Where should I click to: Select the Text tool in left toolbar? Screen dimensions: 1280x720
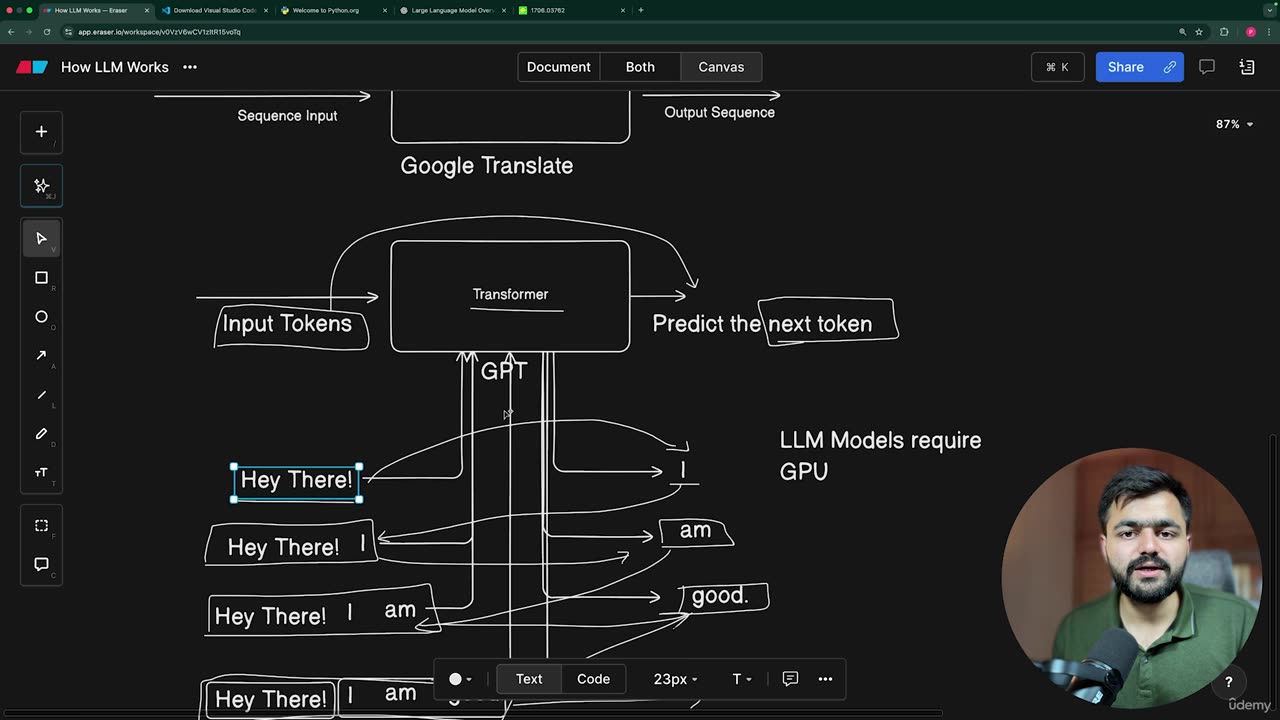pyautogui.click(x=41, y=472)
